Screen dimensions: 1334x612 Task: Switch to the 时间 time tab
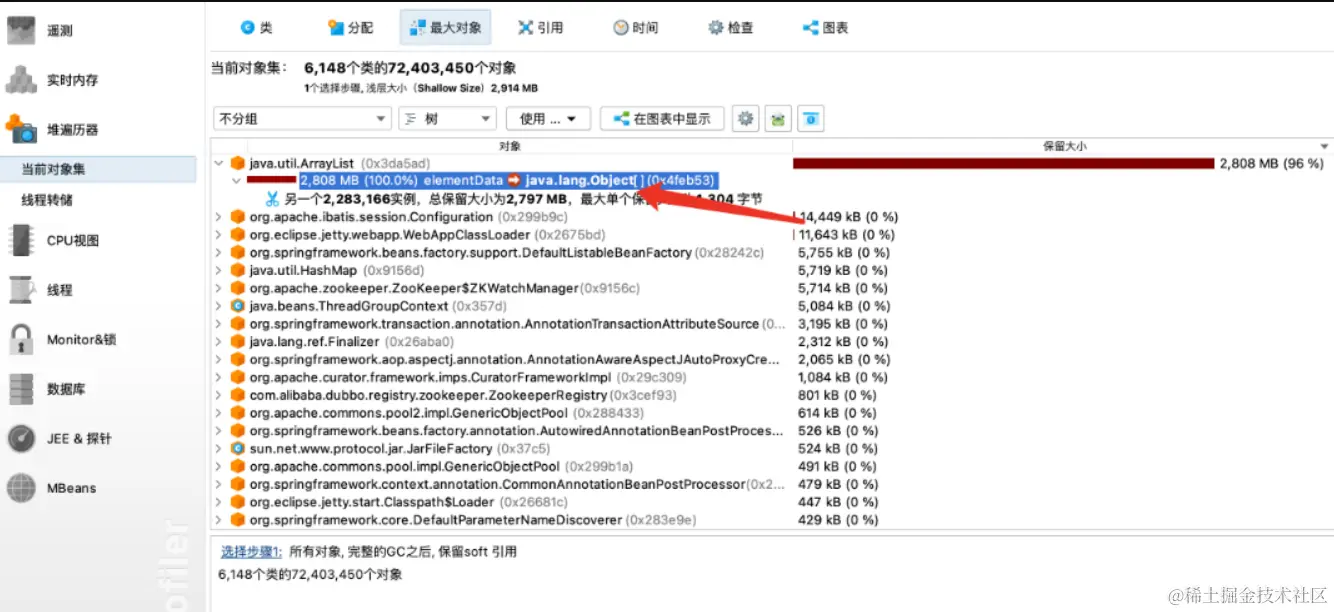pyautogui.click(x=635, y=28)
